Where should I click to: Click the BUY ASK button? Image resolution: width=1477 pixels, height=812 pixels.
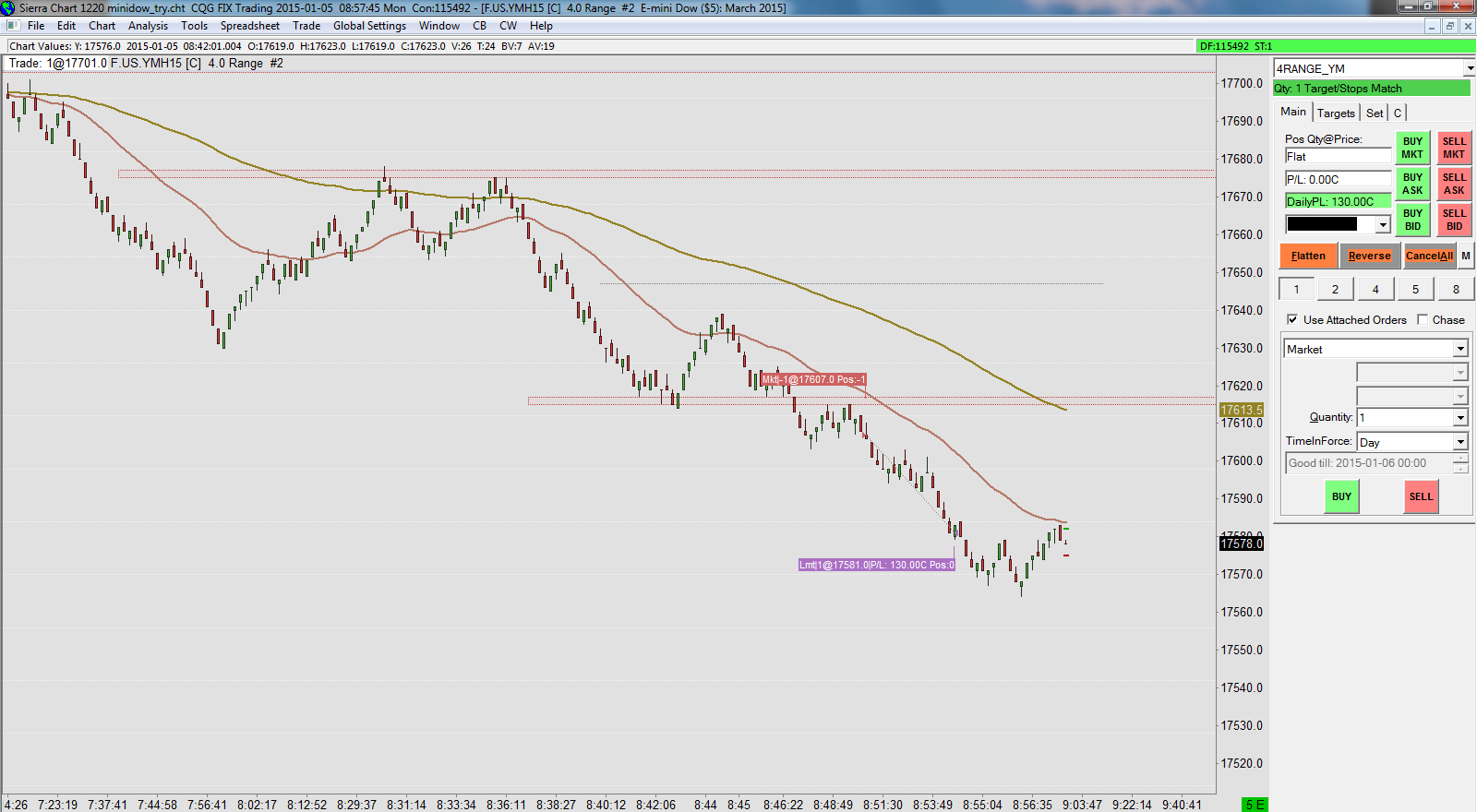(1412, 184)
